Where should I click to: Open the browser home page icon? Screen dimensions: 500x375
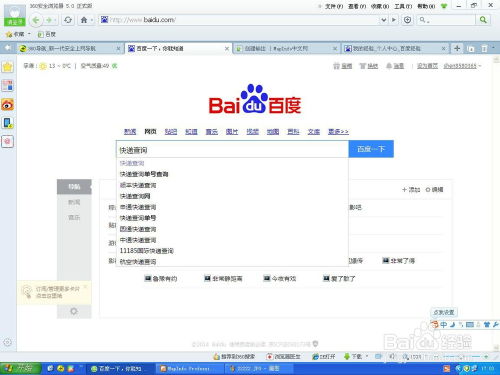pos(84,20)
